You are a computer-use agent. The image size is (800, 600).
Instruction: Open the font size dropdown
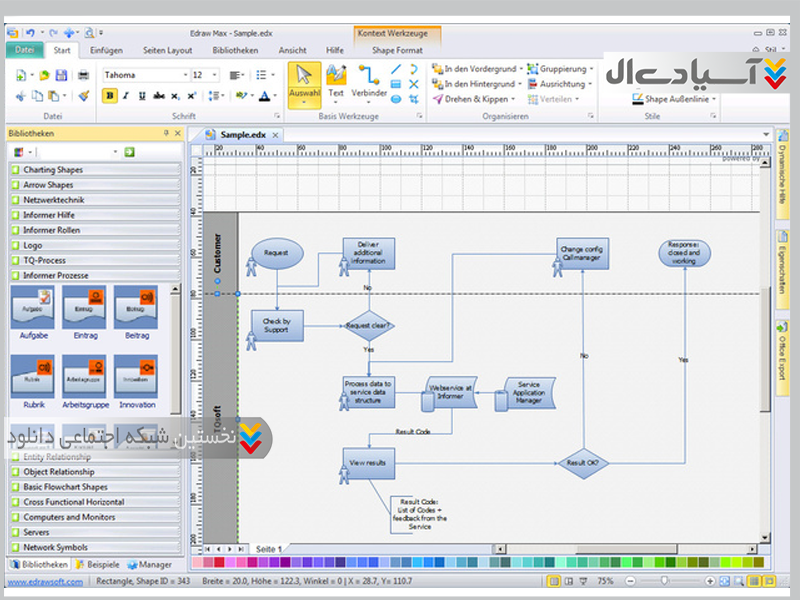point(215,75)
